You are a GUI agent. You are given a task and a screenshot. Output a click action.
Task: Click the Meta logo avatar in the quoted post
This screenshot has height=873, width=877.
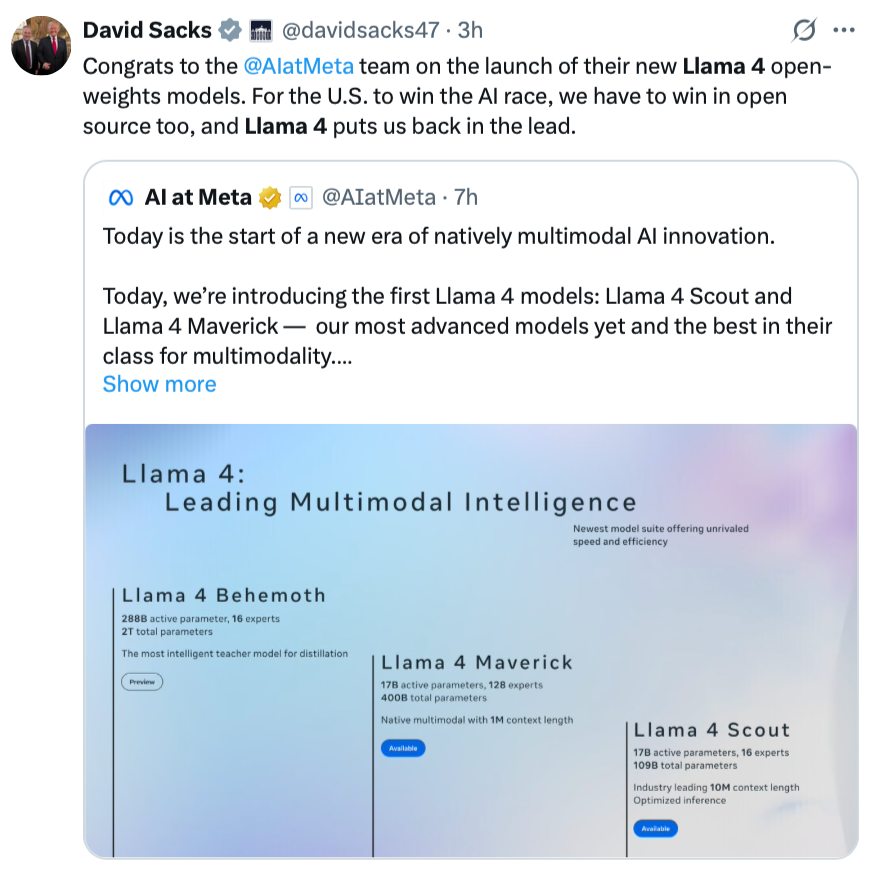click(x=120, y=197)
